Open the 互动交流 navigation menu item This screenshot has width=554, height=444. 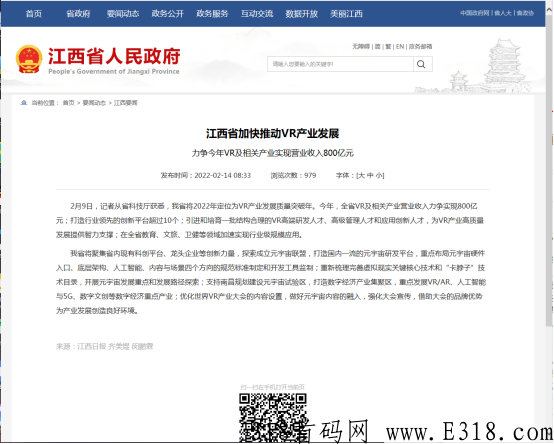point(257,13)
